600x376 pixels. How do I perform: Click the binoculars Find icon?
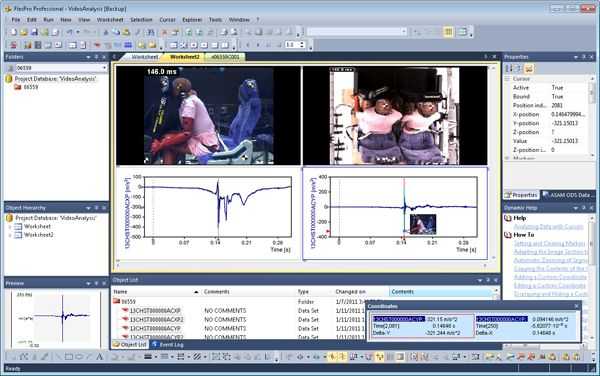151,32
